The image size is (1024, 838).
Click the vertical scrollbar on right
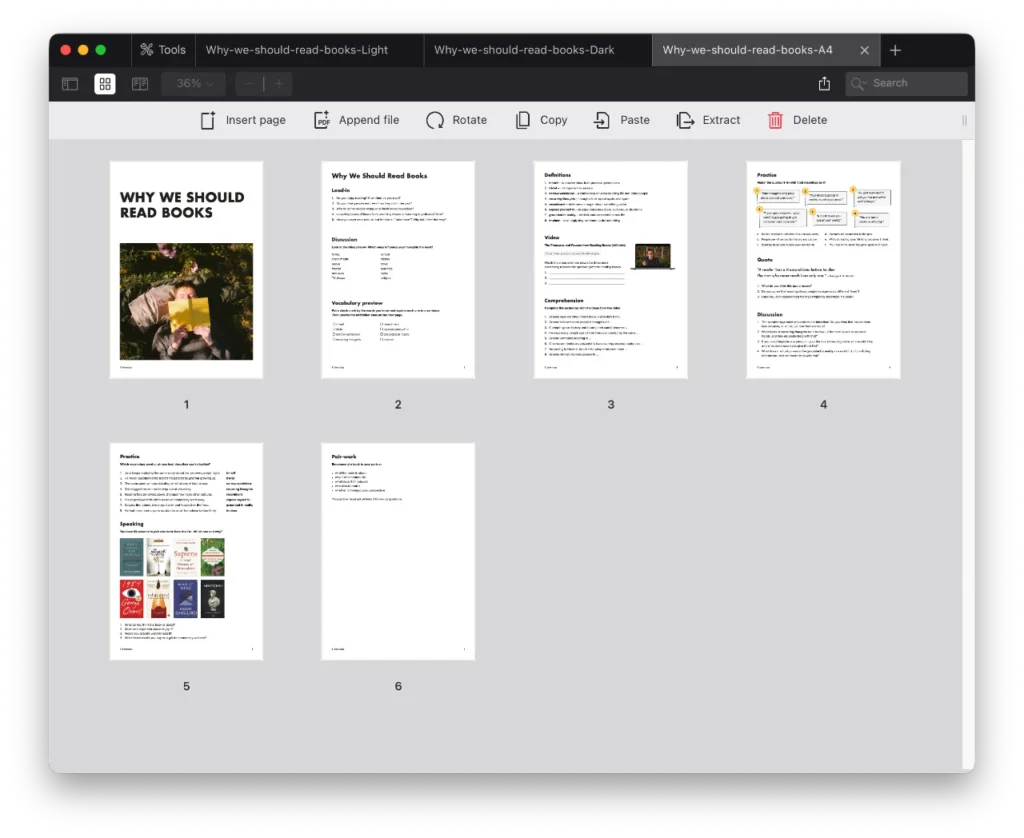click(x=968, y=455)
